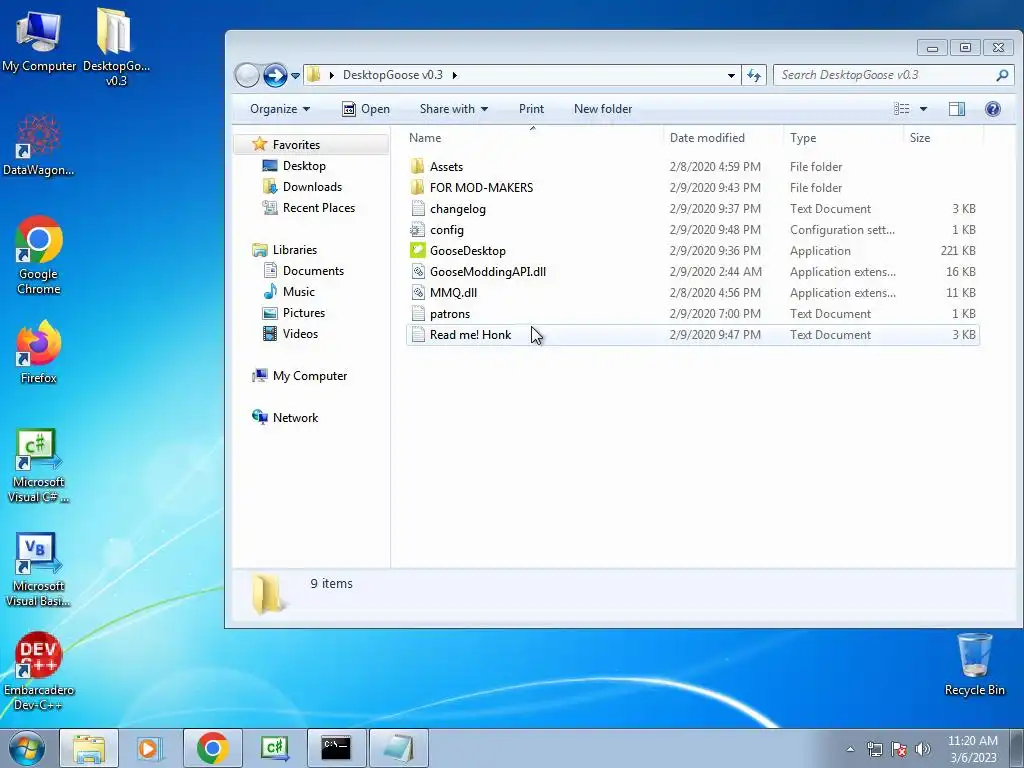Viewport: 1024px width, 768px height.
Task: Open the recent pages dropdown arrow
Action: point(295,76)
